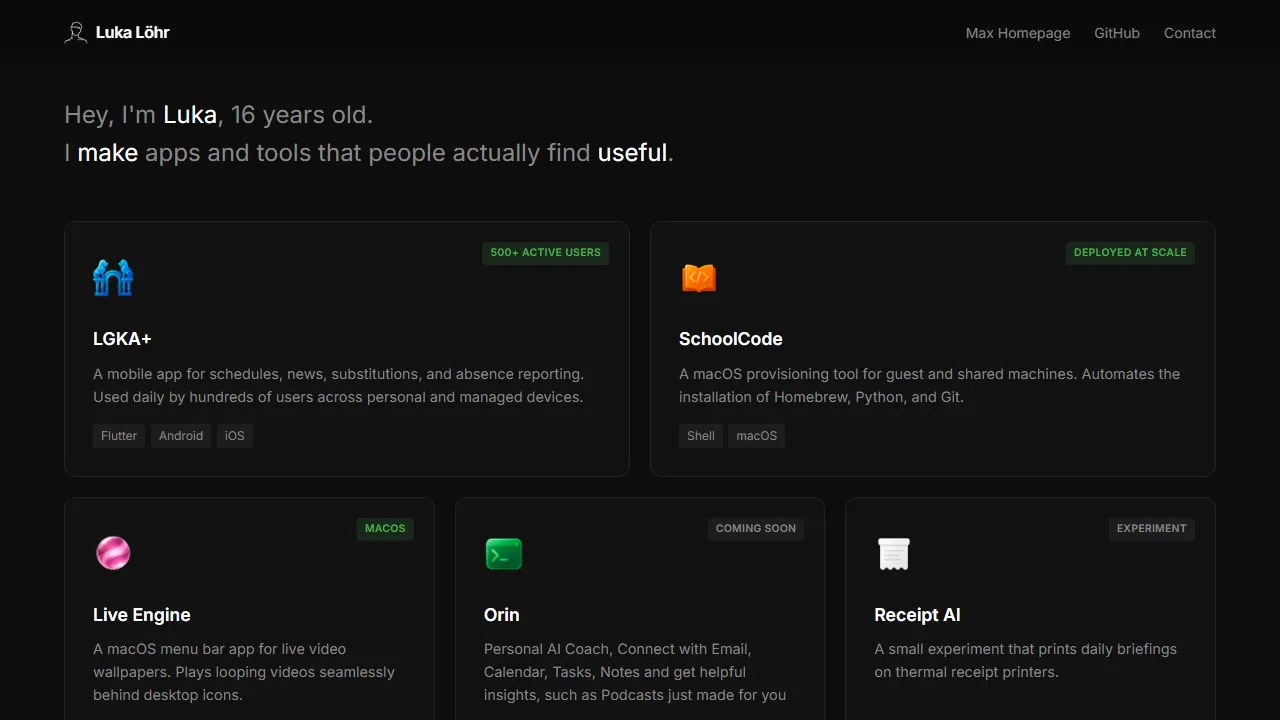Viewport: 1280px width, 720px height.
Task: Click the person avatar icon in the header
Action: (x=75, y=32)
